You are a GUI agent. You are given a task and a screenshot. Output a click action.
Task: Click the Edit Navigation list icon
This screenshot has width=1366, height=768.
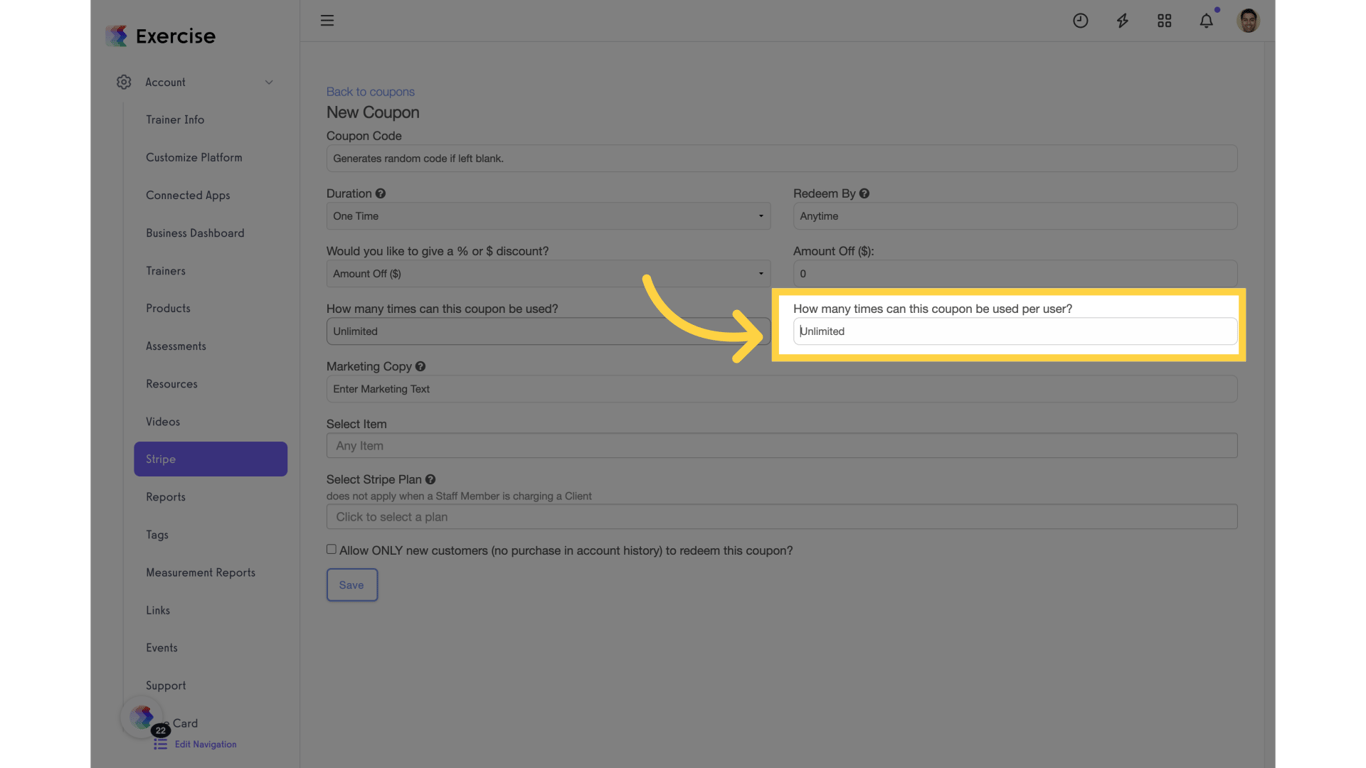coord(160,744)
